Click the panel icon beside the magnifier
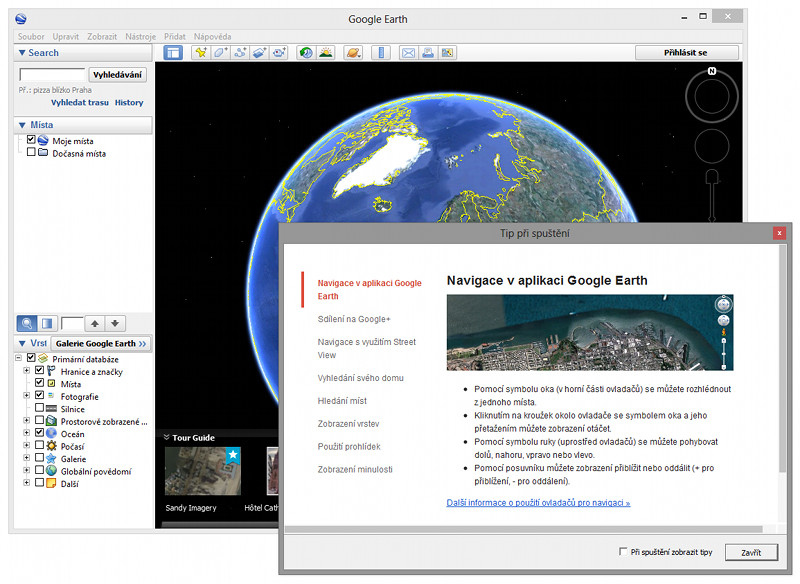This screenshot has height=584, width=800. pos(47,323)
